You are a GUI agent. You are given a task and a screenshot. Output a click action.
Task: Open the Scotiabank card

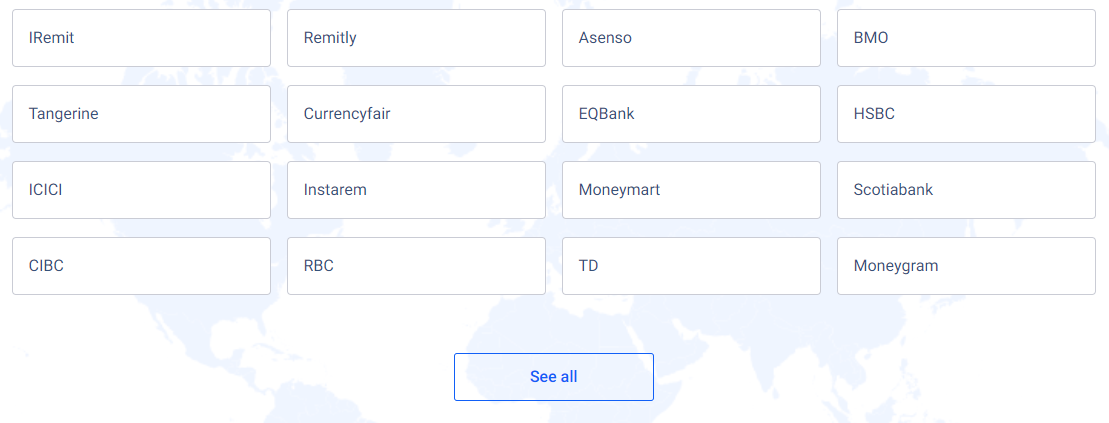(x=966, y=190)
